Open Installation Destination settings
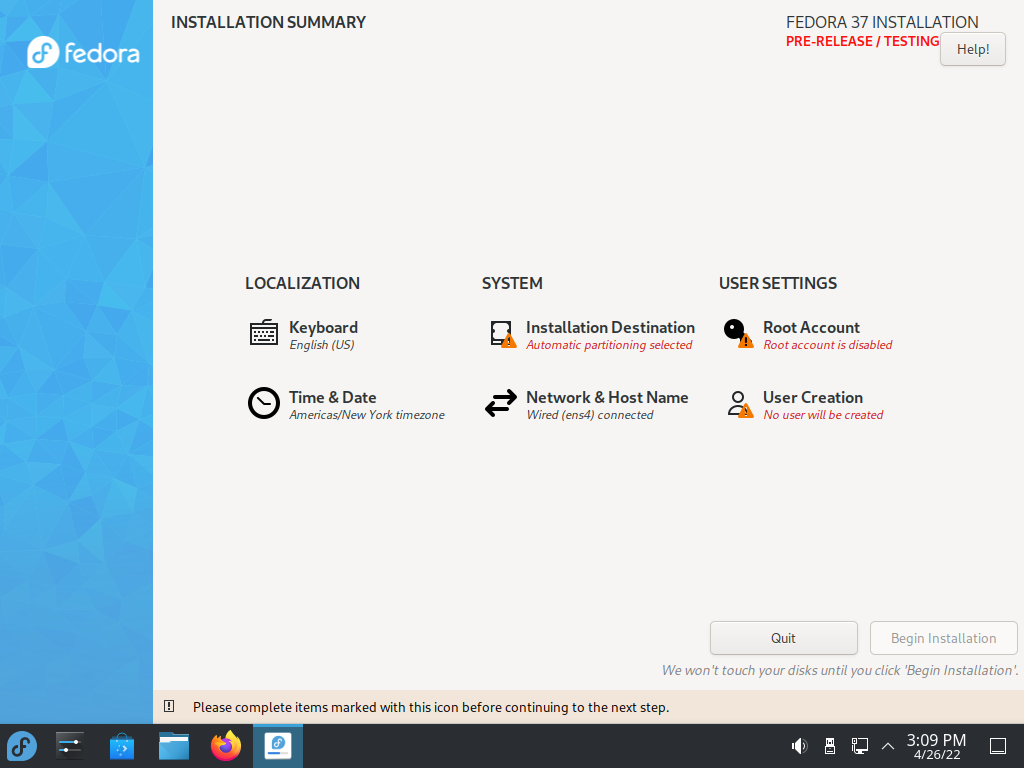Image resolution: width=1024 pixels, height=768 pixels. (x=610, y=327)
